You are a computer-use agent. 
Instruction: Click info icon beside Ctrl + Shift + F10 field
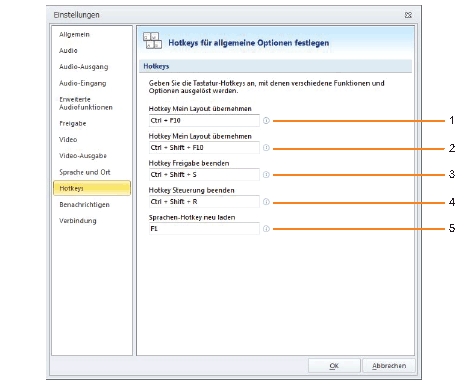point(266,148)
